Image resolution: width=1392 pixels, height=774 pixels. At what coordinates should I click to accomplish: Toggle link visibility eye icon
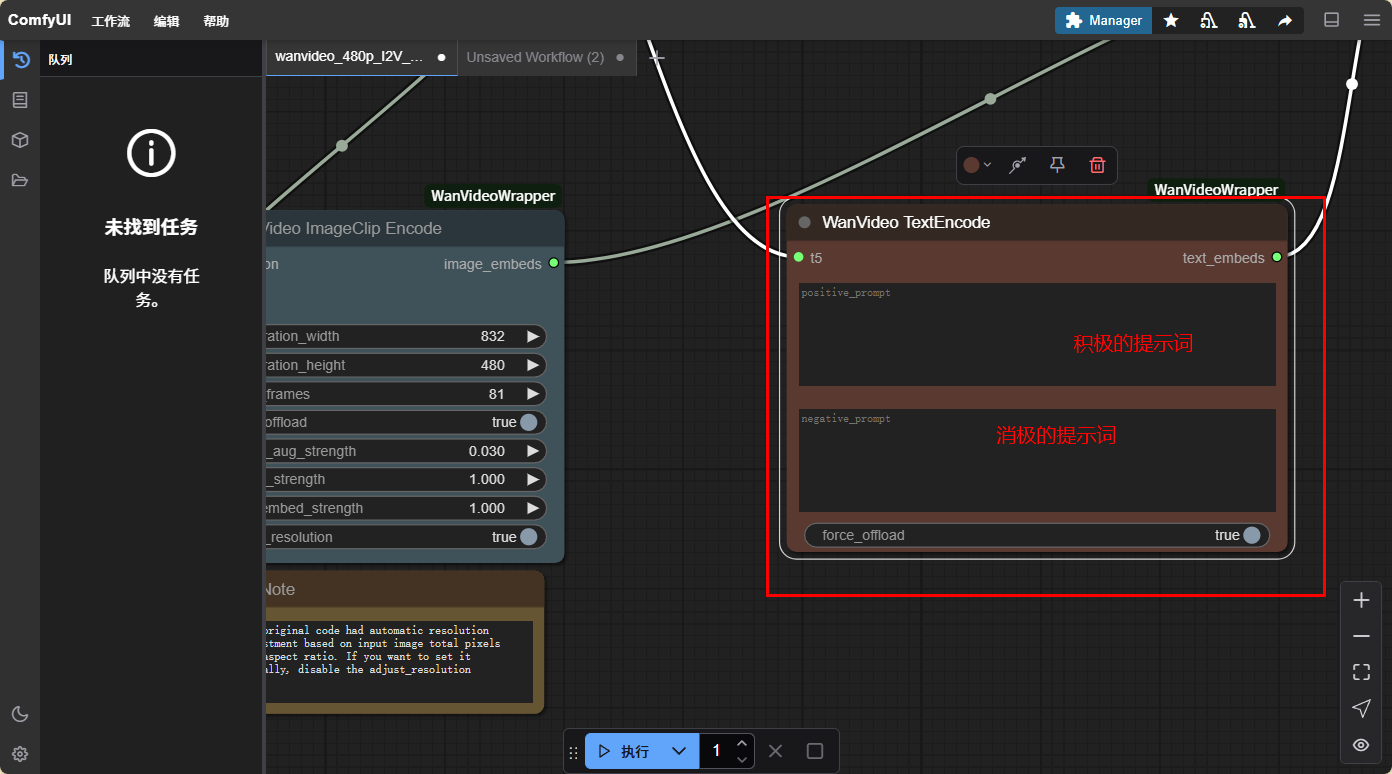pos(1361,744)
